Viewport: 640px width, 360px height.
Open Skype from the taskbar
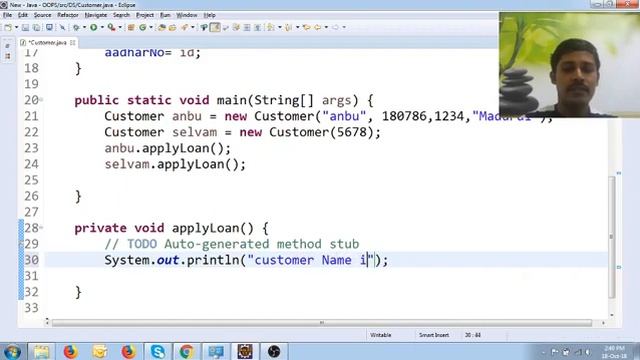tap(158, 351)
